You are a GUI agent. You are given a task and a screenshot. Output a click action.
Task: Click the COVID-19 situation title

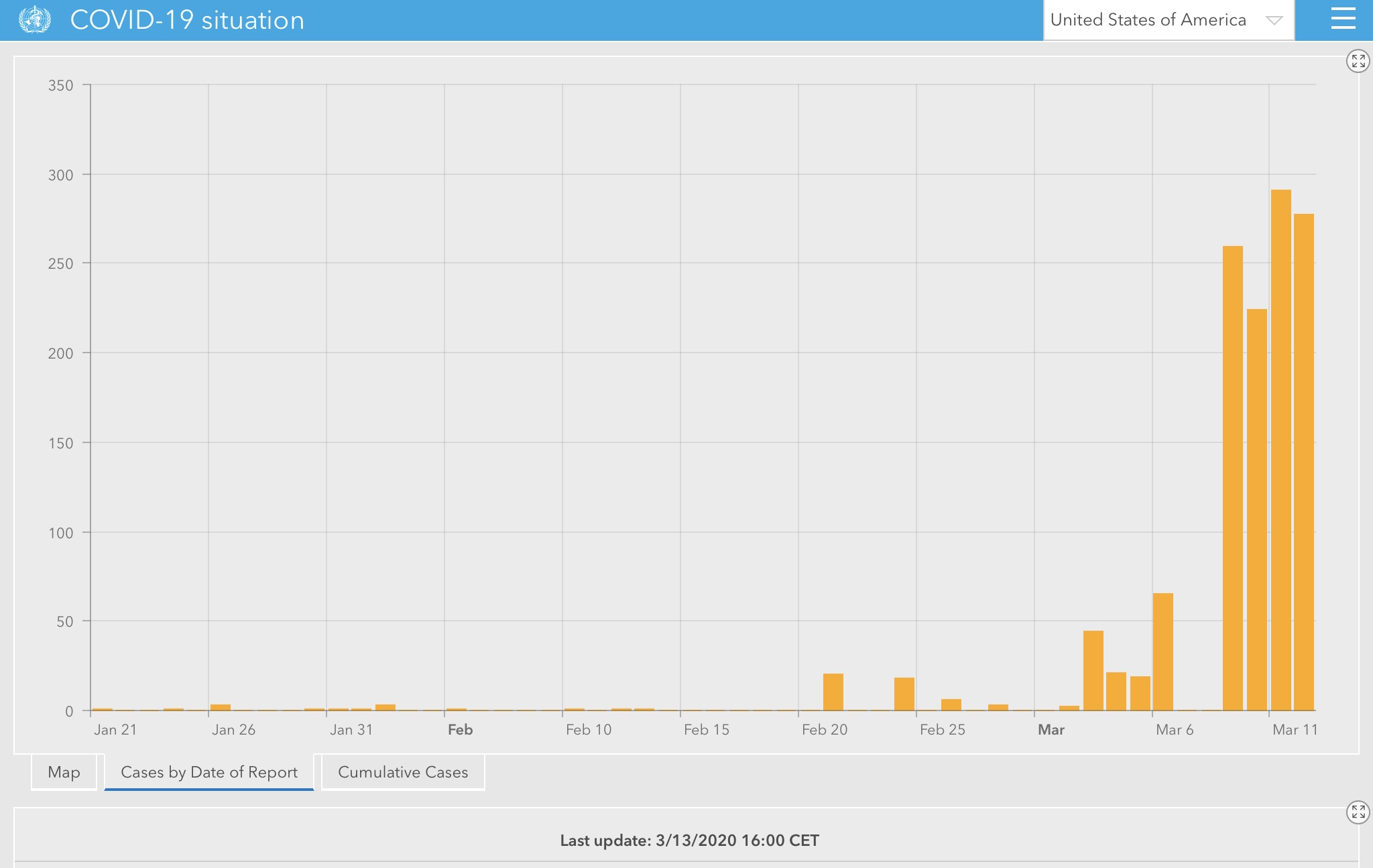(x=187, y=20)
